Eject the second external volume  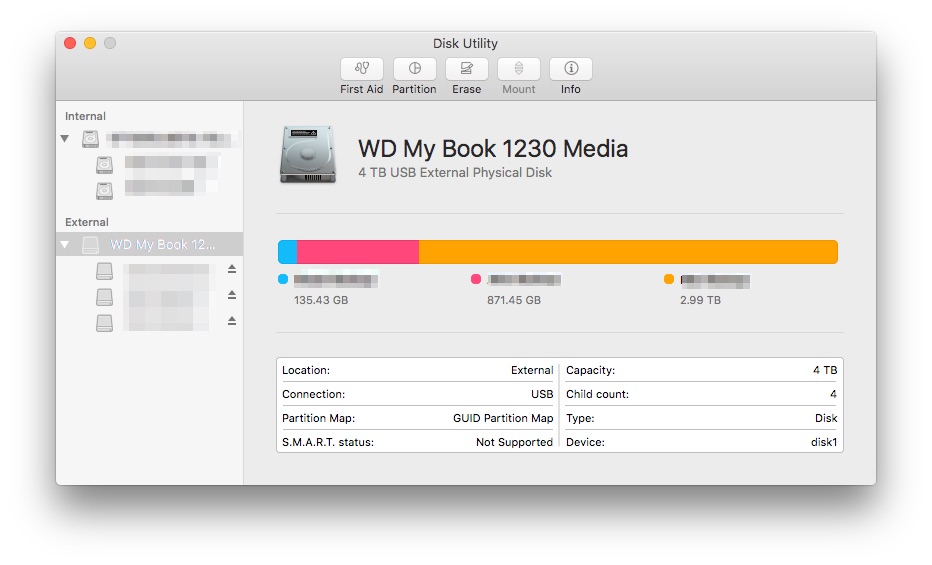click(232, 295)
